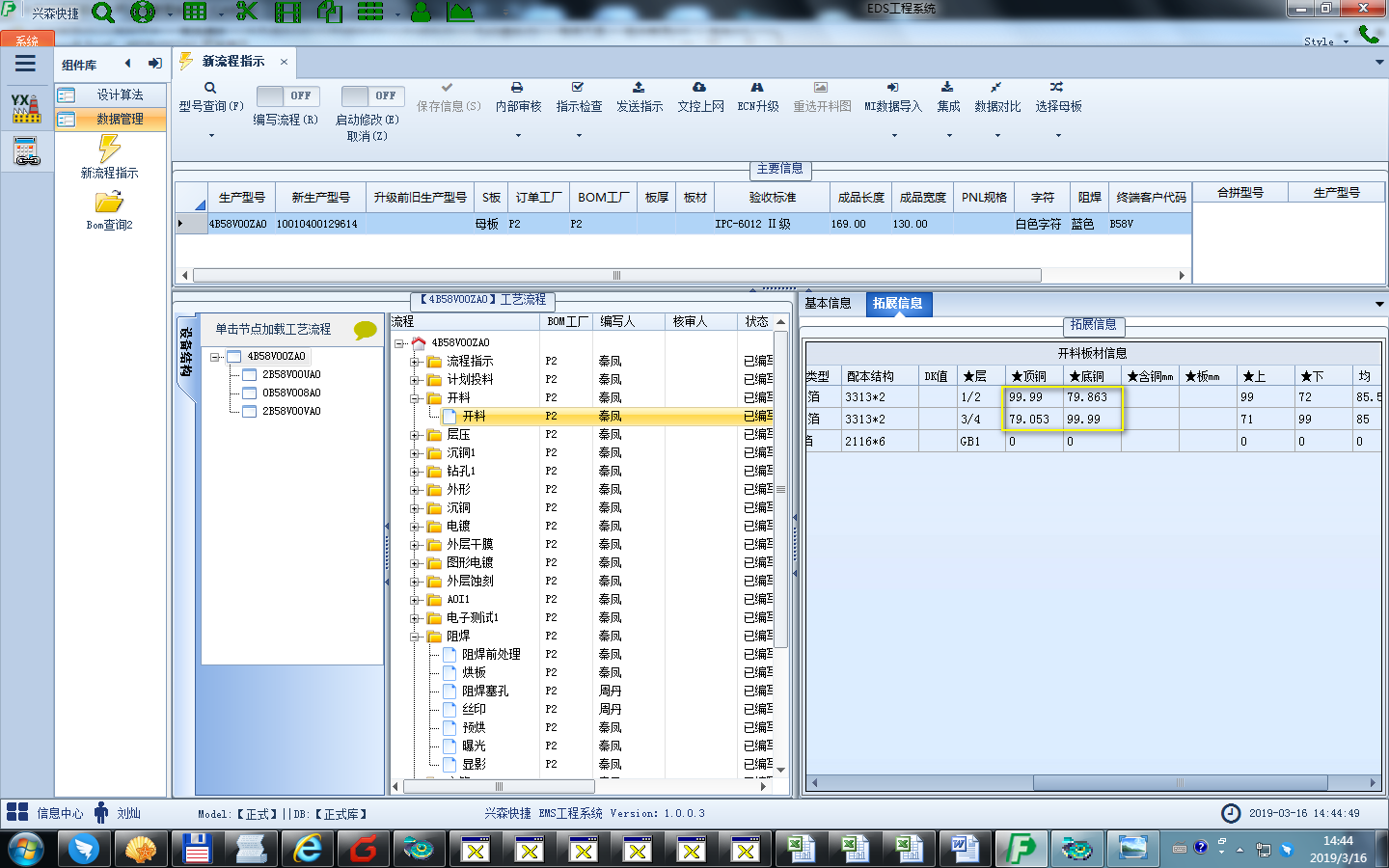Click the 79.863 bottom copper cell

tap(1090, 396)
